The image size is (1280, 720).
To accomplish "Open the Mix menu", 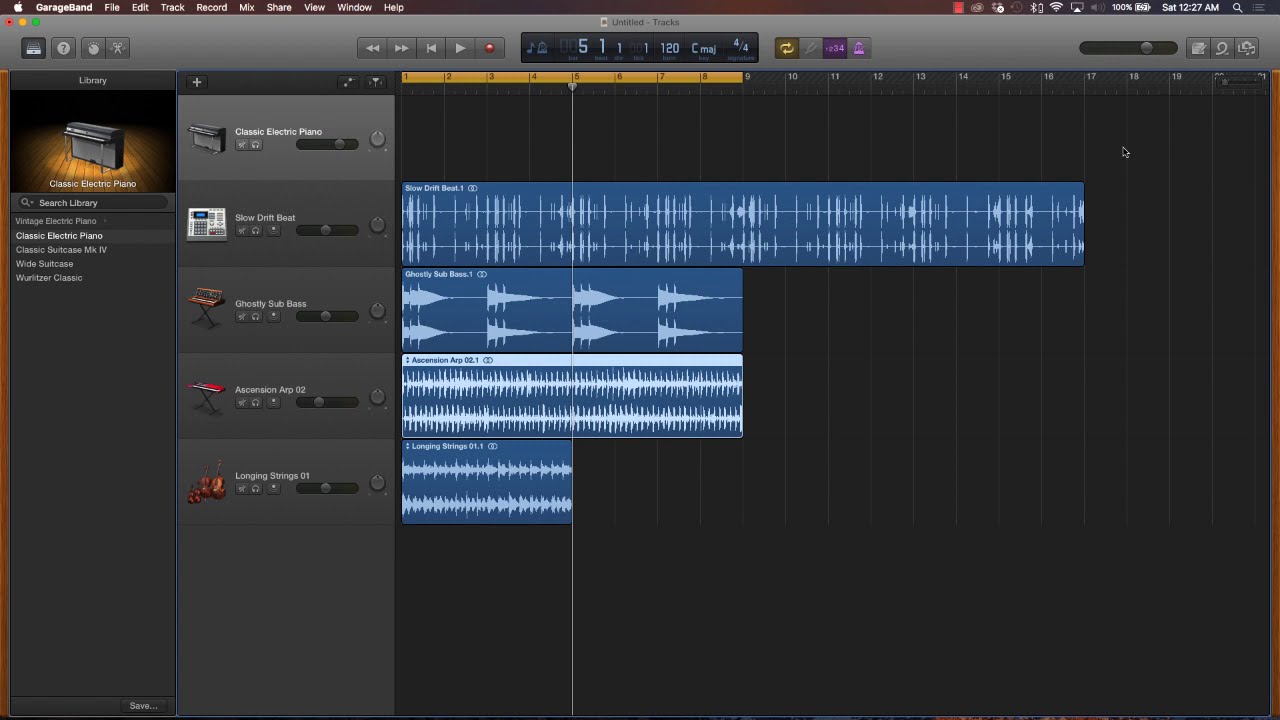I will tap(247, 7).
